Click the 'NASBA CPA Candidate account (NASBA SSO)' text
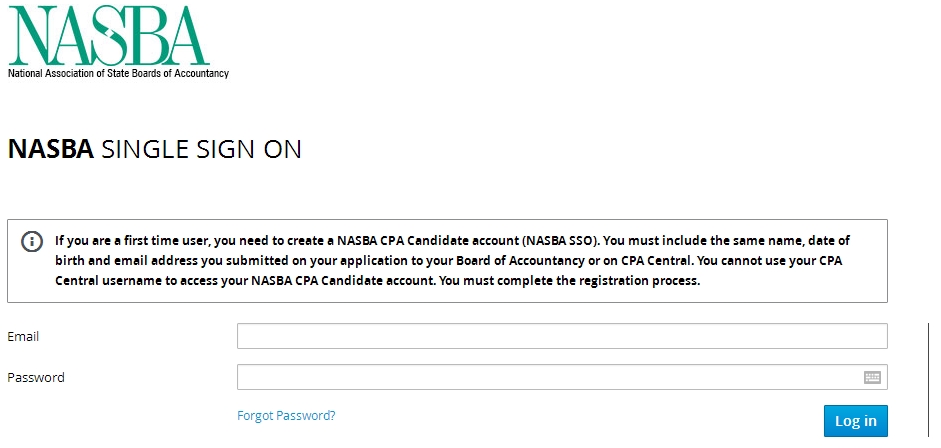Image resolution: width=941 pixels, height=448 pixels. click(x=469, y=241)
